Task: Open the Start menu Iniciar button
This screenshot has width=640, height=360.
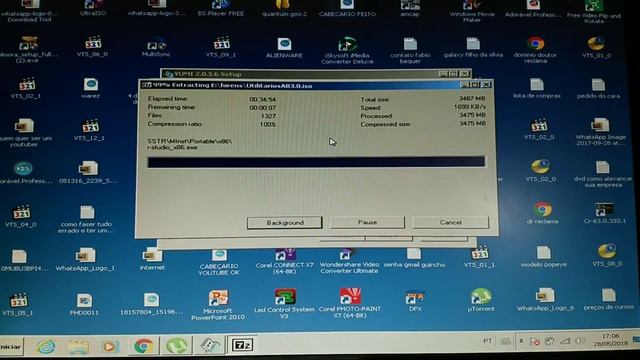Action: (11, 347)
